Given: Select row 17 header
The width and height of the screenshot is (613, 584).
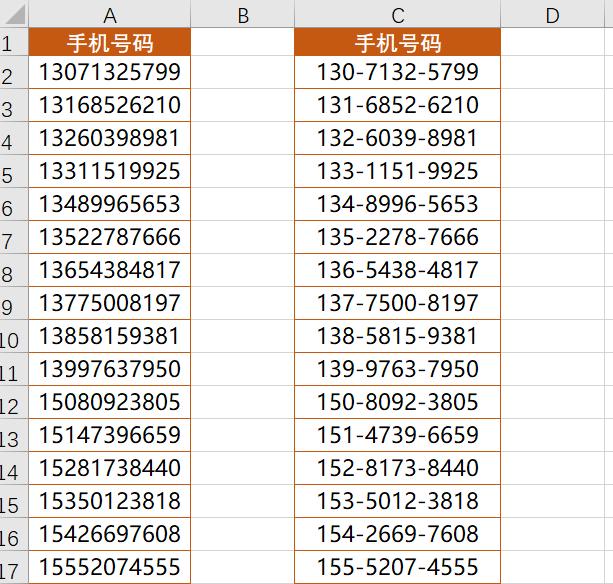Looking at the screenshot, I should tap(14, 567).
